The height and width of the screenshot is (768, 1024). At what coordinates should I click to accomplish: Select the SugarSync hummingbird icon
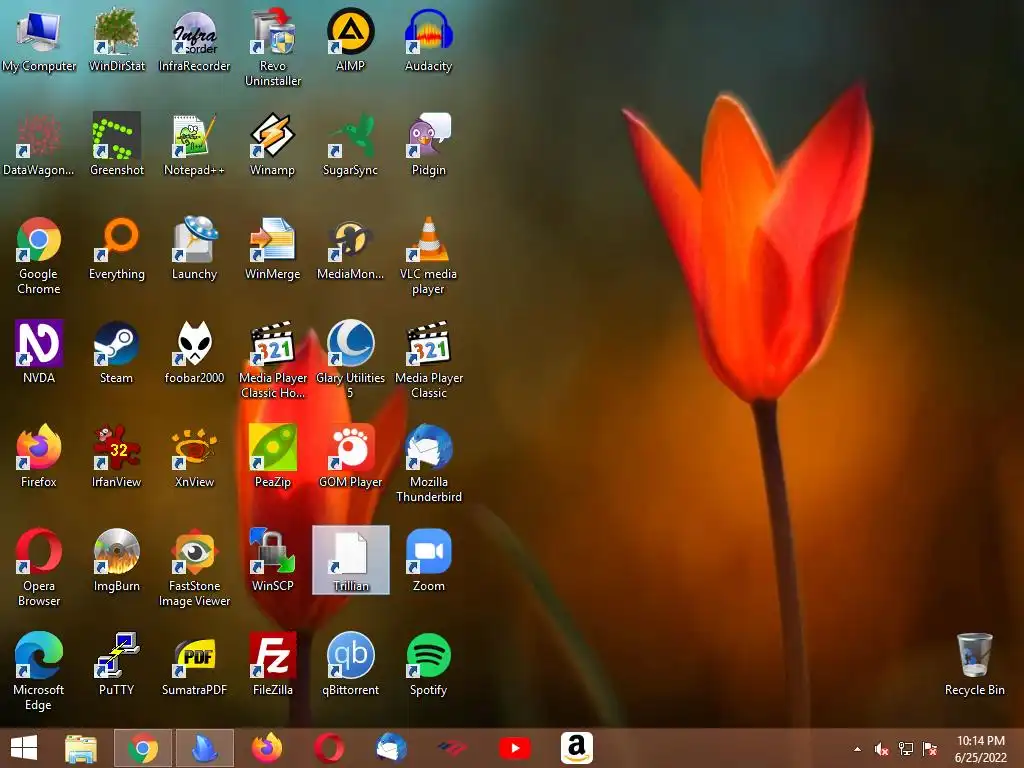[351, 144]
